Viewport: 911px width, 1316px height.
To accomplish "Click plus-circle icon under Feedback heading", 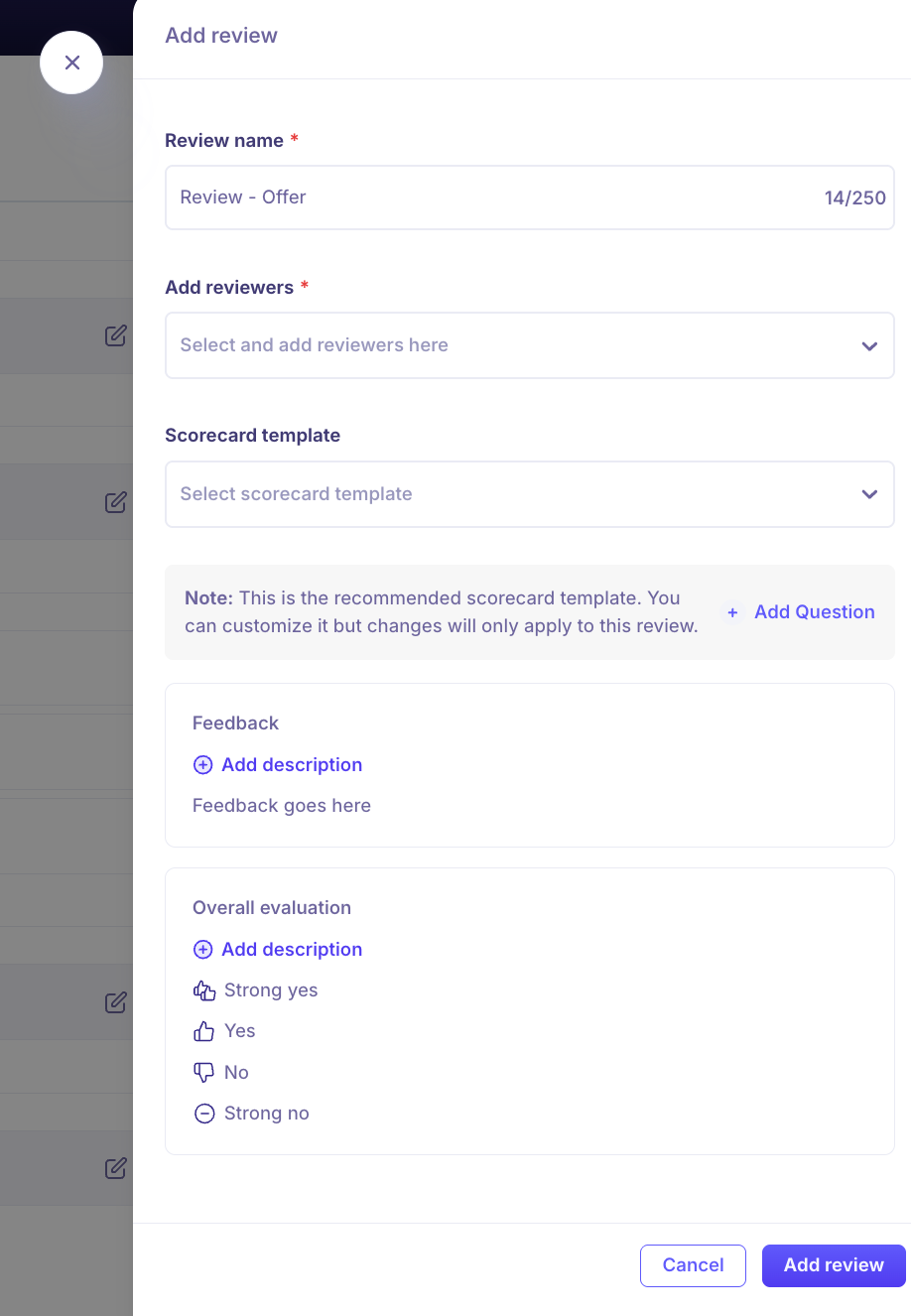I will (x=203, y=765).
